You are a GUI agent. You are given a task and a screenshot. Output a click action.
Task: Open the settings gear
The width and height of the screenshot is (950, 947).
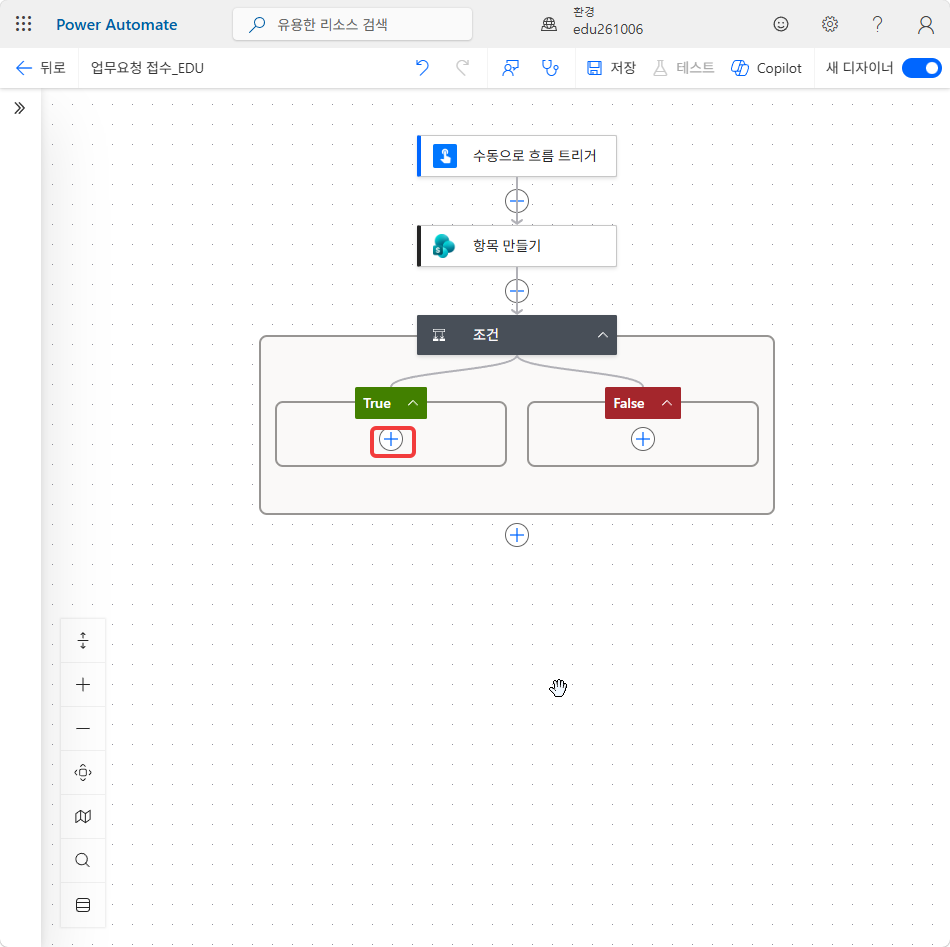click(829, 24)
